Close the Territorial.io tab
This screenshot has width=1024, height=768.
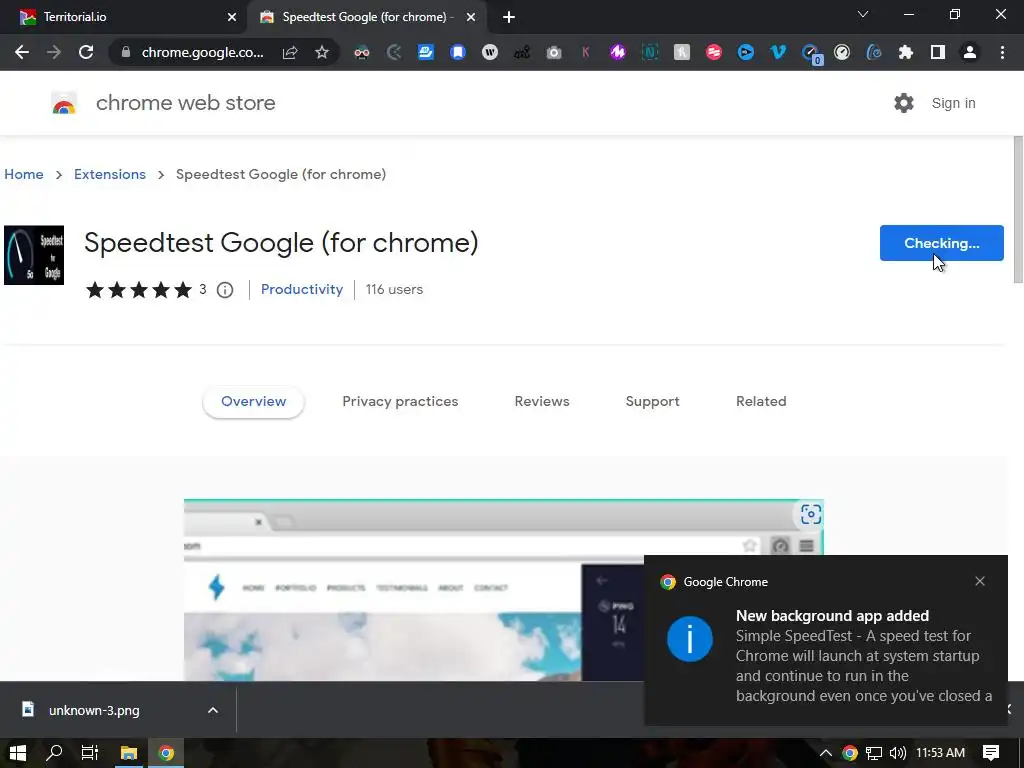coord(232,17)
